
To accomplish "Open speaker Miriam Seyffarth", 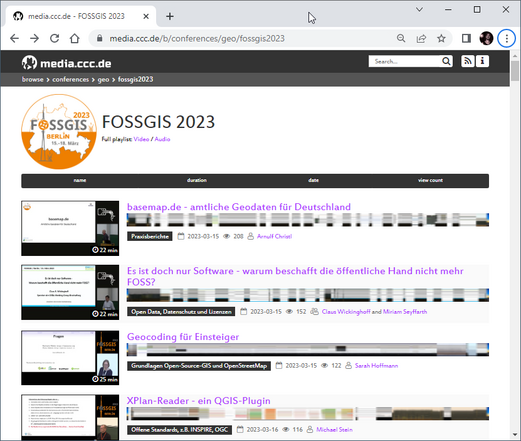I will [405, 312].
